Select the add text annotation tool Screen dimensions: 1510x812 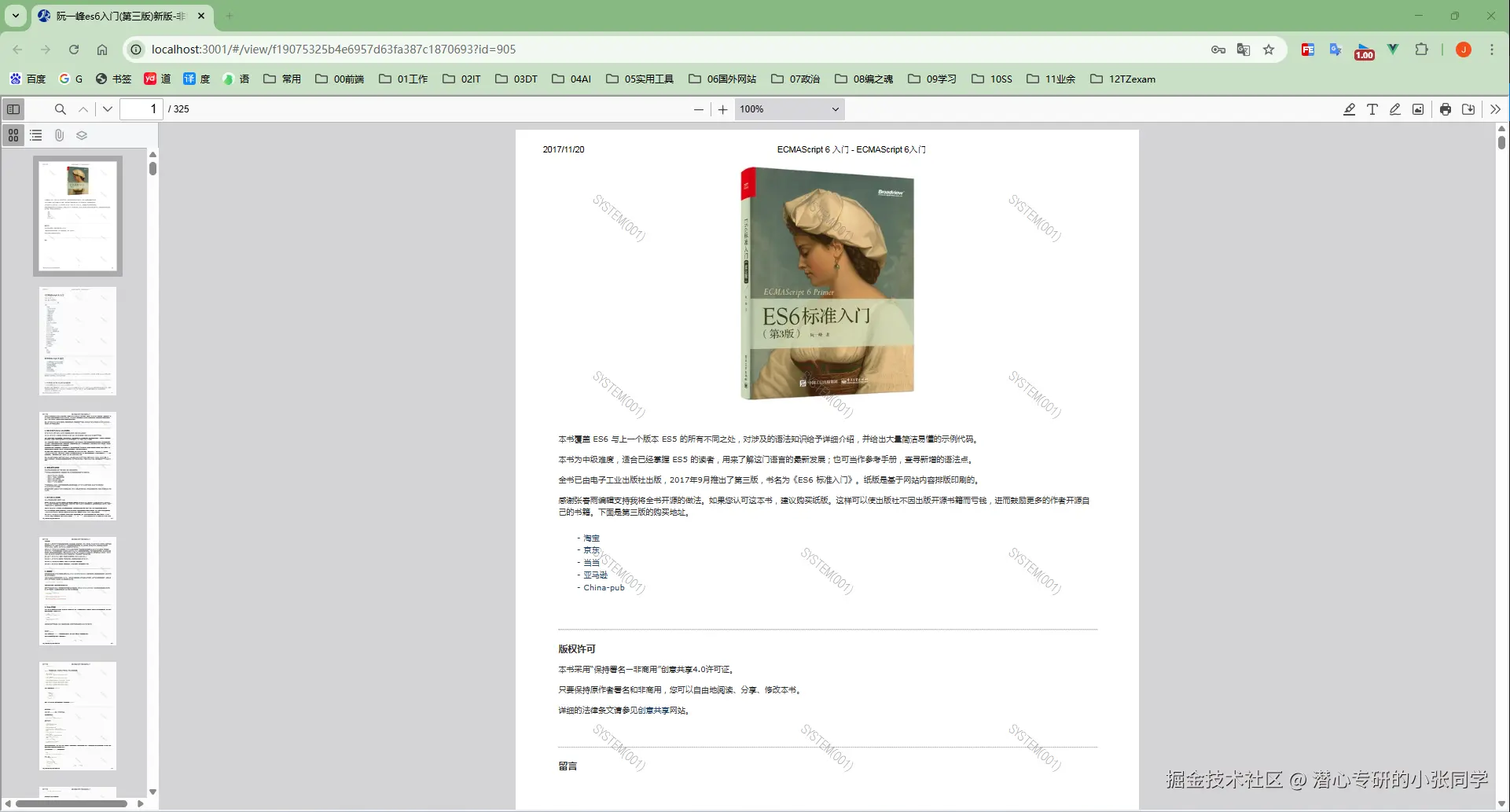point(1372,109)
